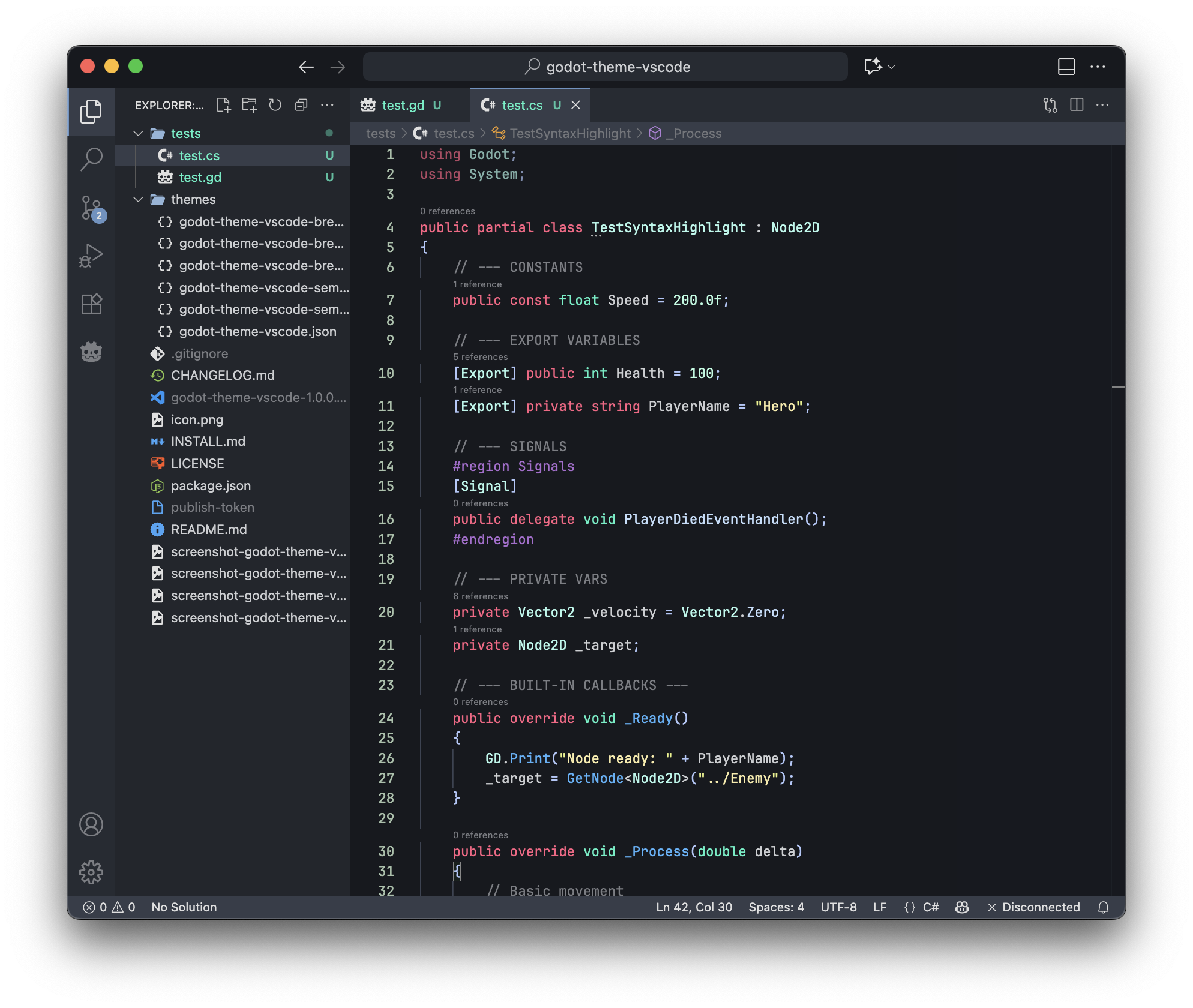
Task: Open Source Control view with badge
Action: tap(91, 208)
